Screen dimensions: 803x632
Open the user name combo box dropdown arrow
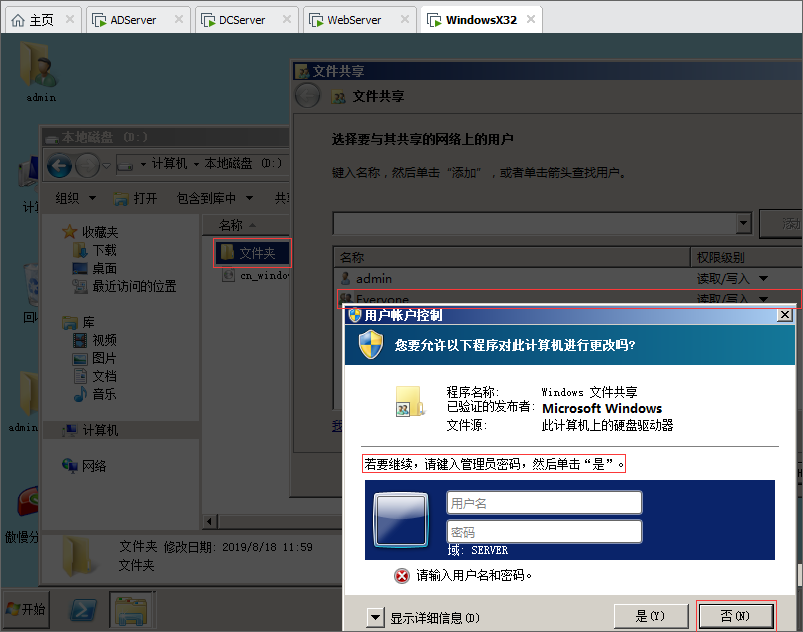click(x=744, y=223)
